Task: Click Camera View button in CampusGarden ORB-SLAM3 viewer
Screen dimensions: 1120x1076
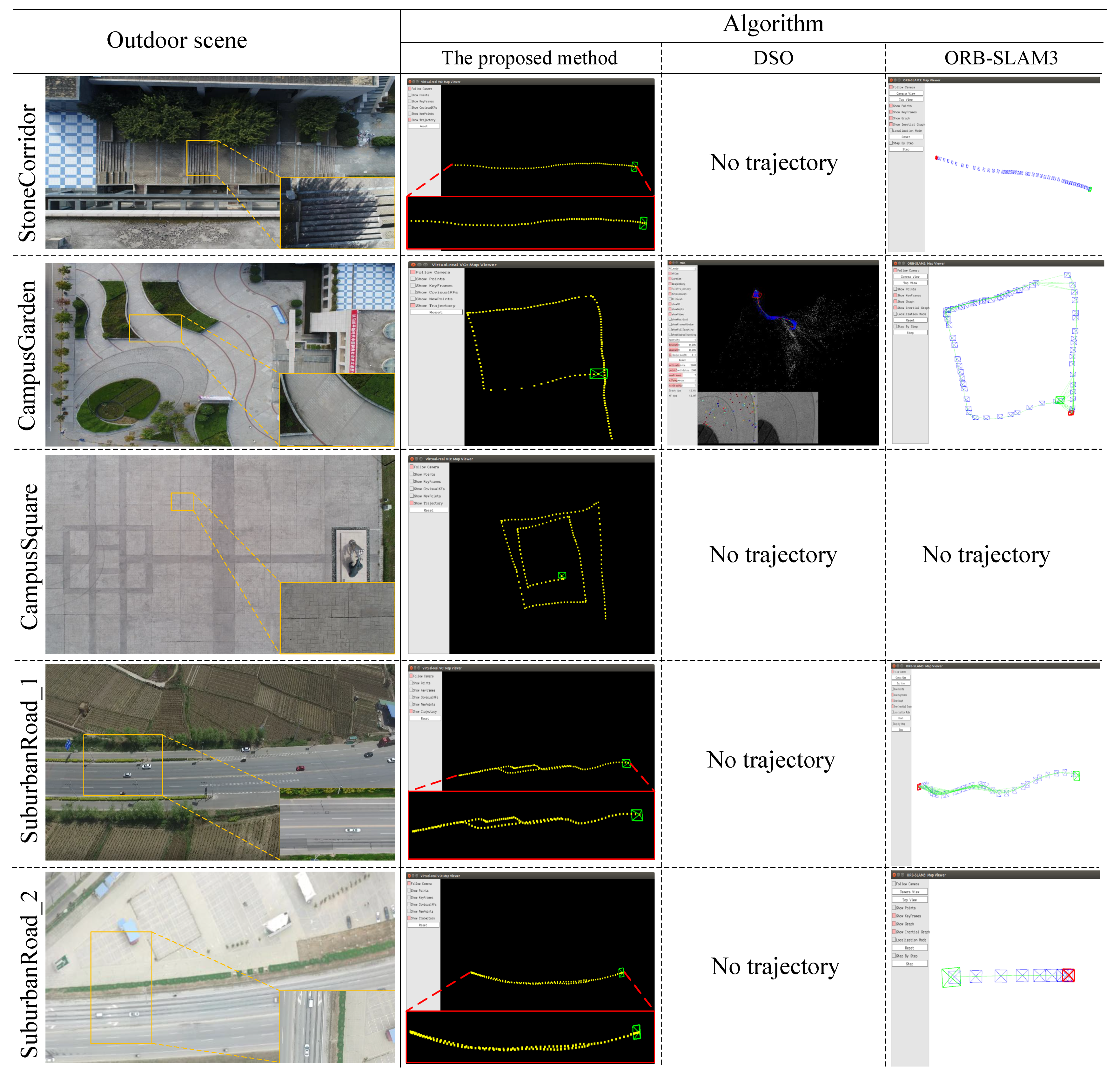Action: tap(910, 277)
